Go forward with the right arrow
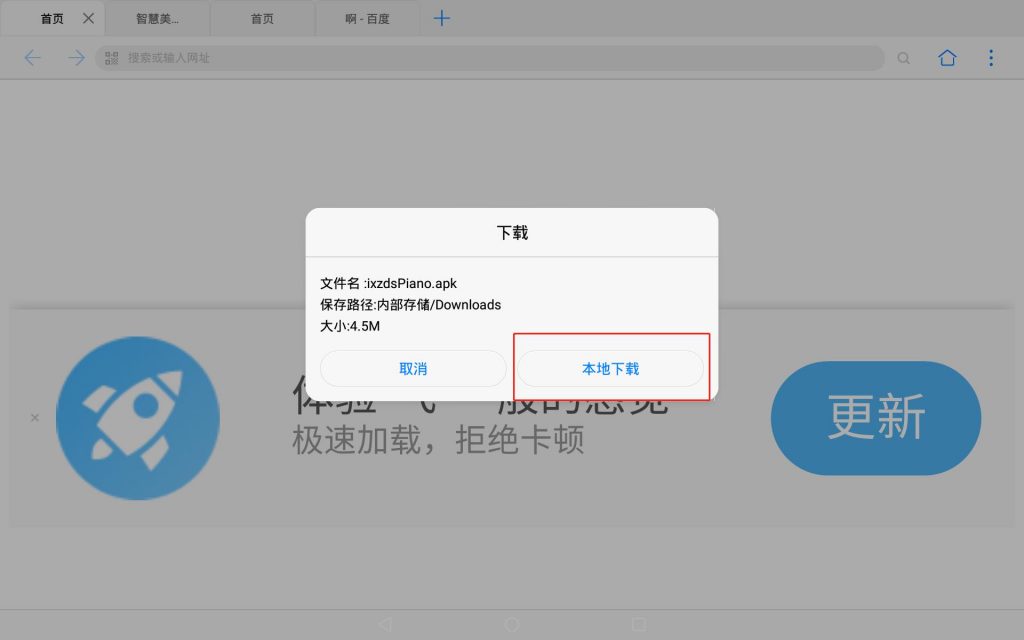Viewport: 1024px width, 640px height. pyautogui.click(x=76, y=58)
